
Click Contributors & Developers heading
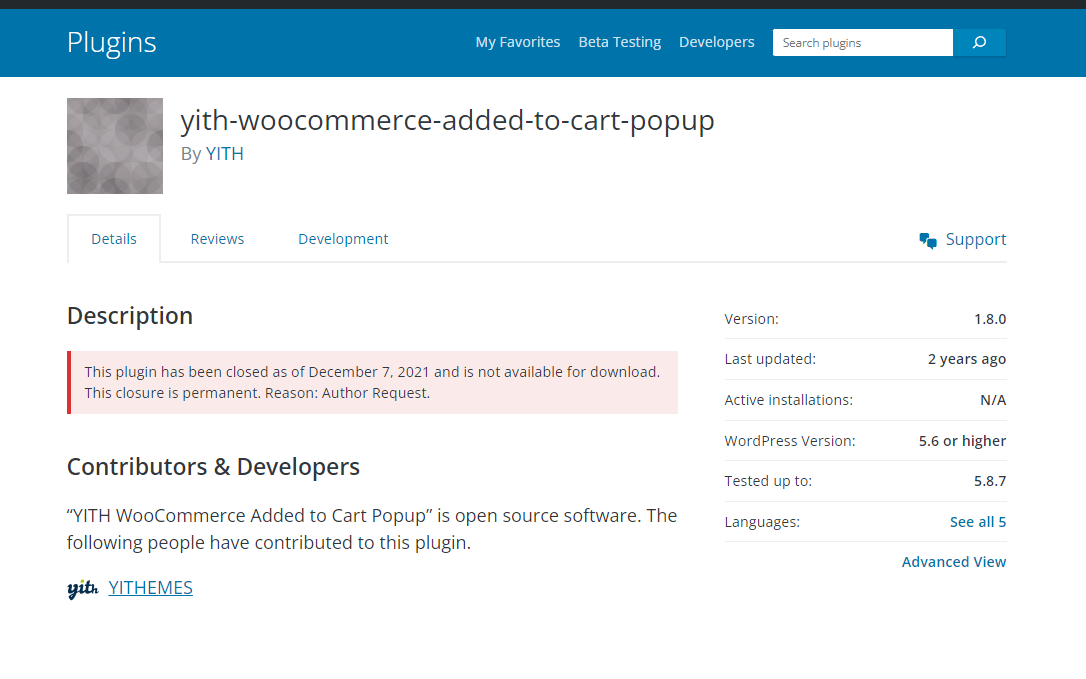(x=213, y=467)
